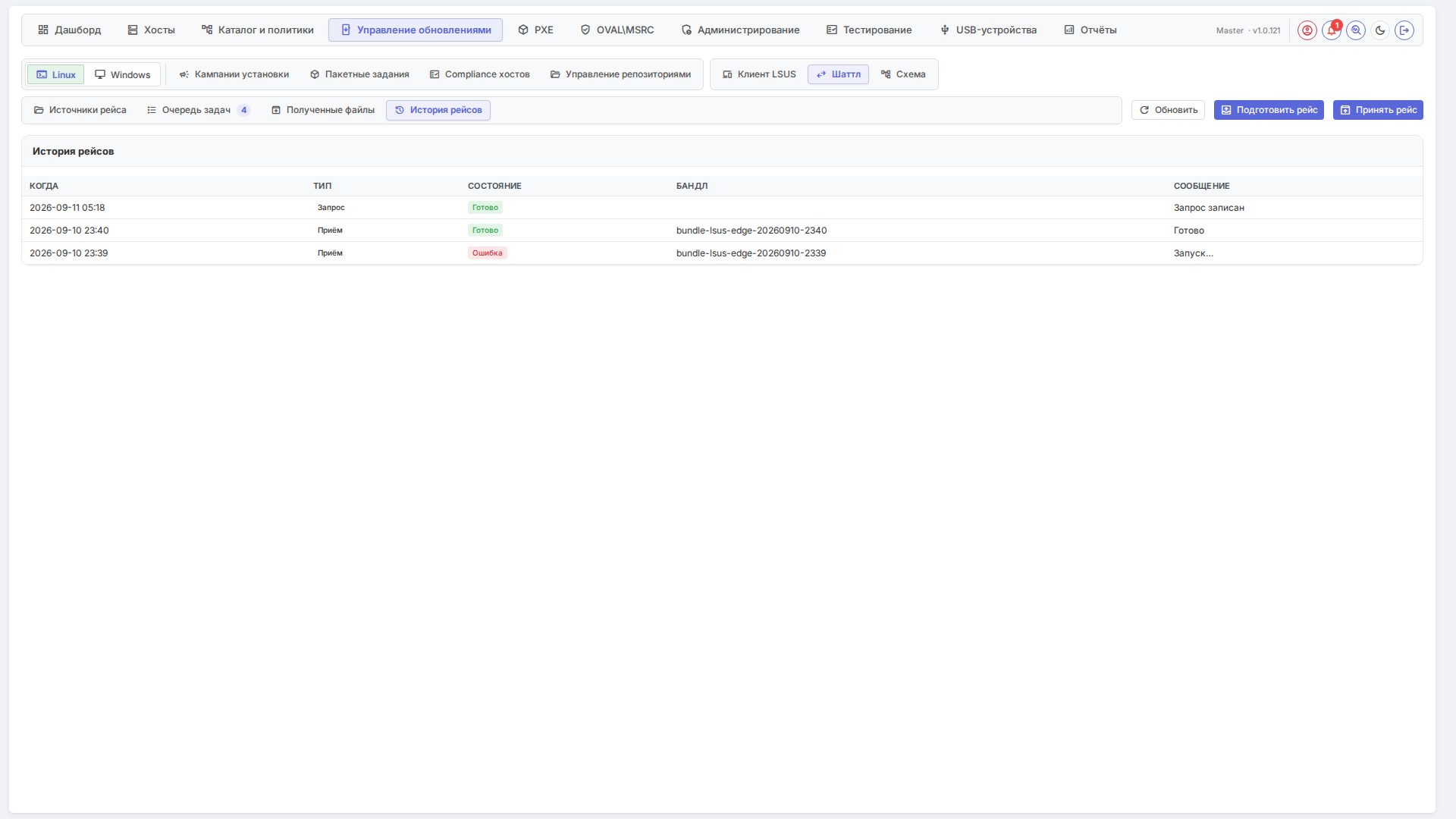Open Полученные файлы tab
The image size is (1456, 819).
pos(323,110)
